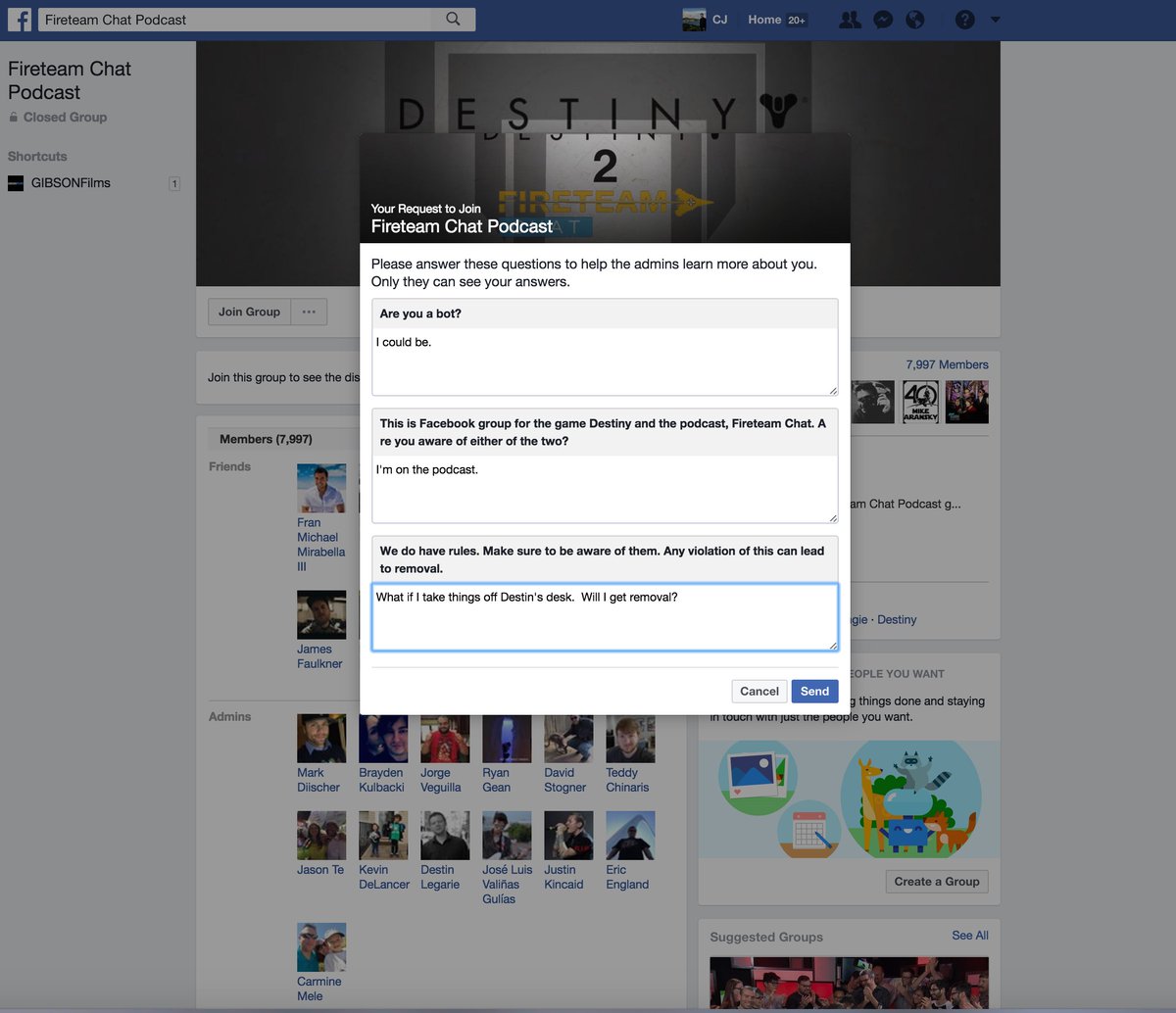Open Jorge Veguilla admin photo
1176x1013 pixels.
tap(445, 739)
